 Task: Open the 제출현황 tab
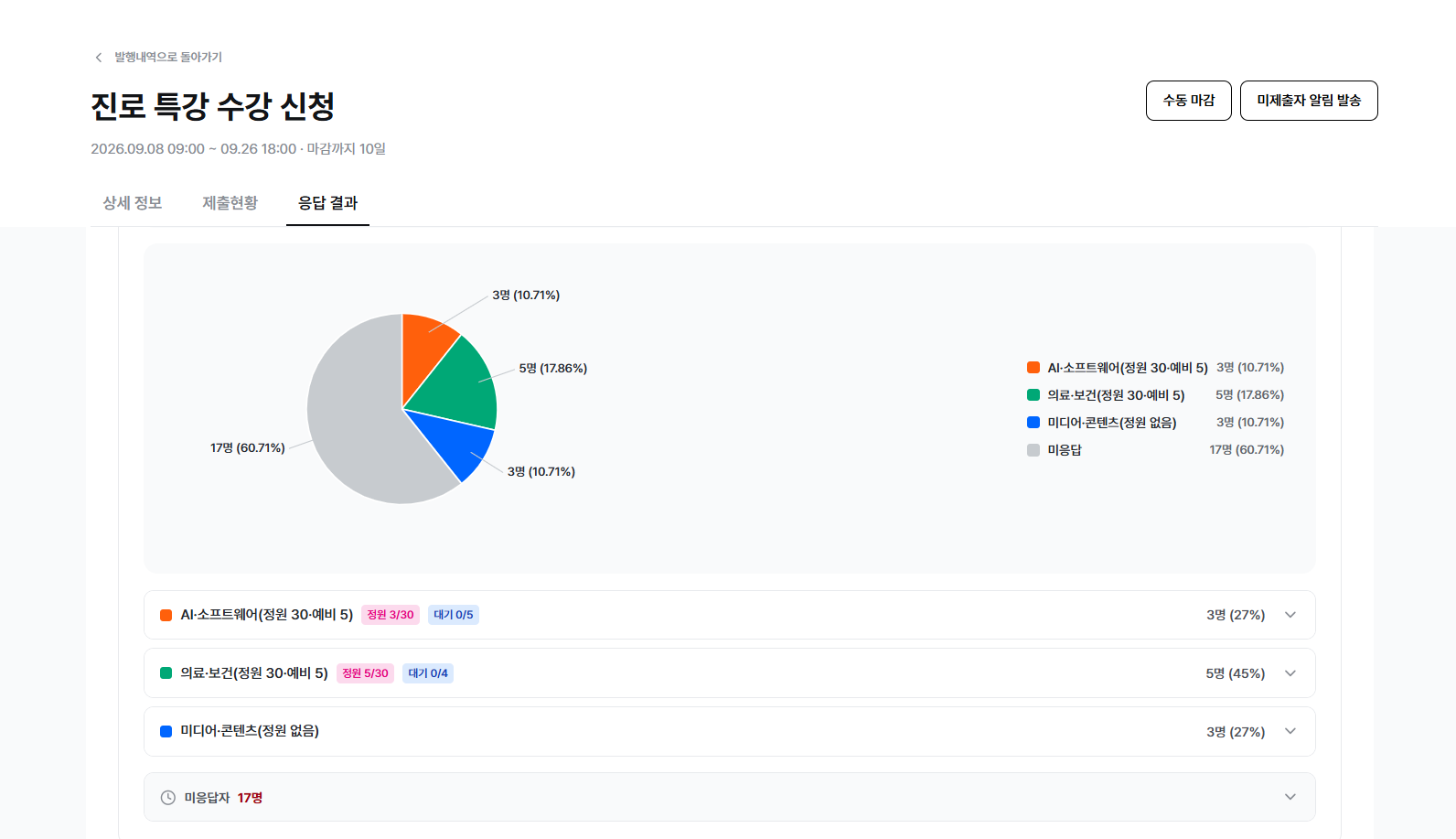pos(230,203)
